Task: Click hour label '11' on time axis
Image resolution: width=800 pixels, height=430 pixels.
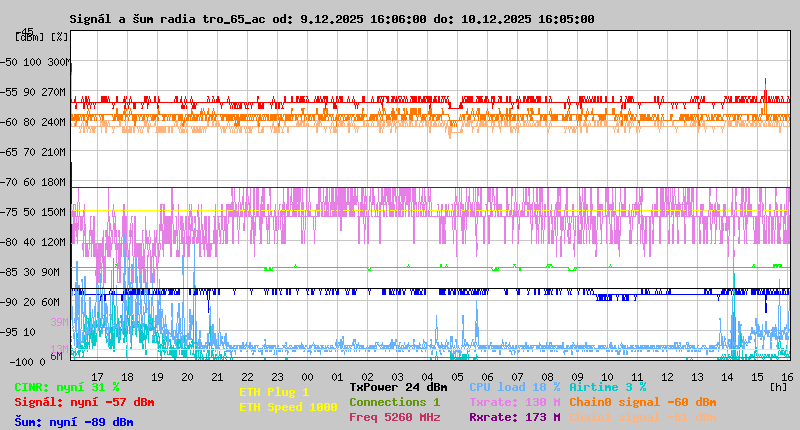Action: click(637, 377)
